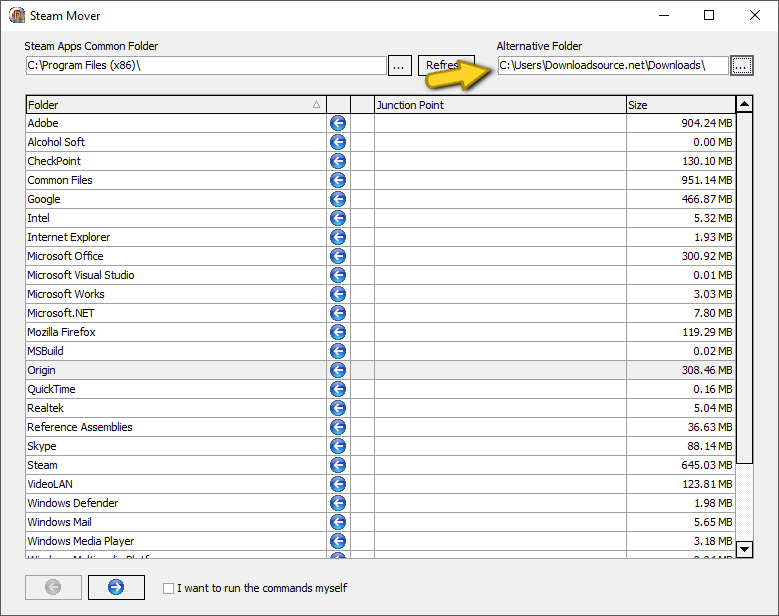
Task: Sort by the Size column header
Action: tap(681, 105)
